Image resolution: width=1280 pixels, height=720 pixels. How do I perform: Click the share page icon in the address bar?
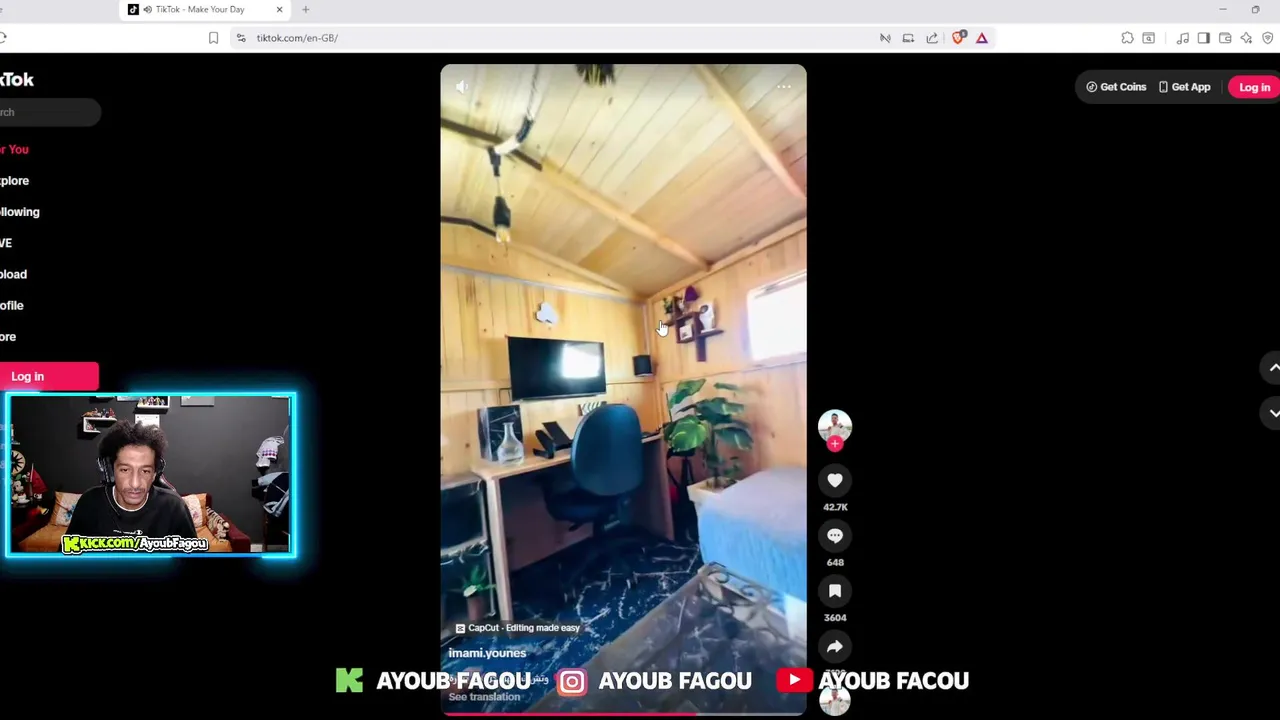(932, 38)
